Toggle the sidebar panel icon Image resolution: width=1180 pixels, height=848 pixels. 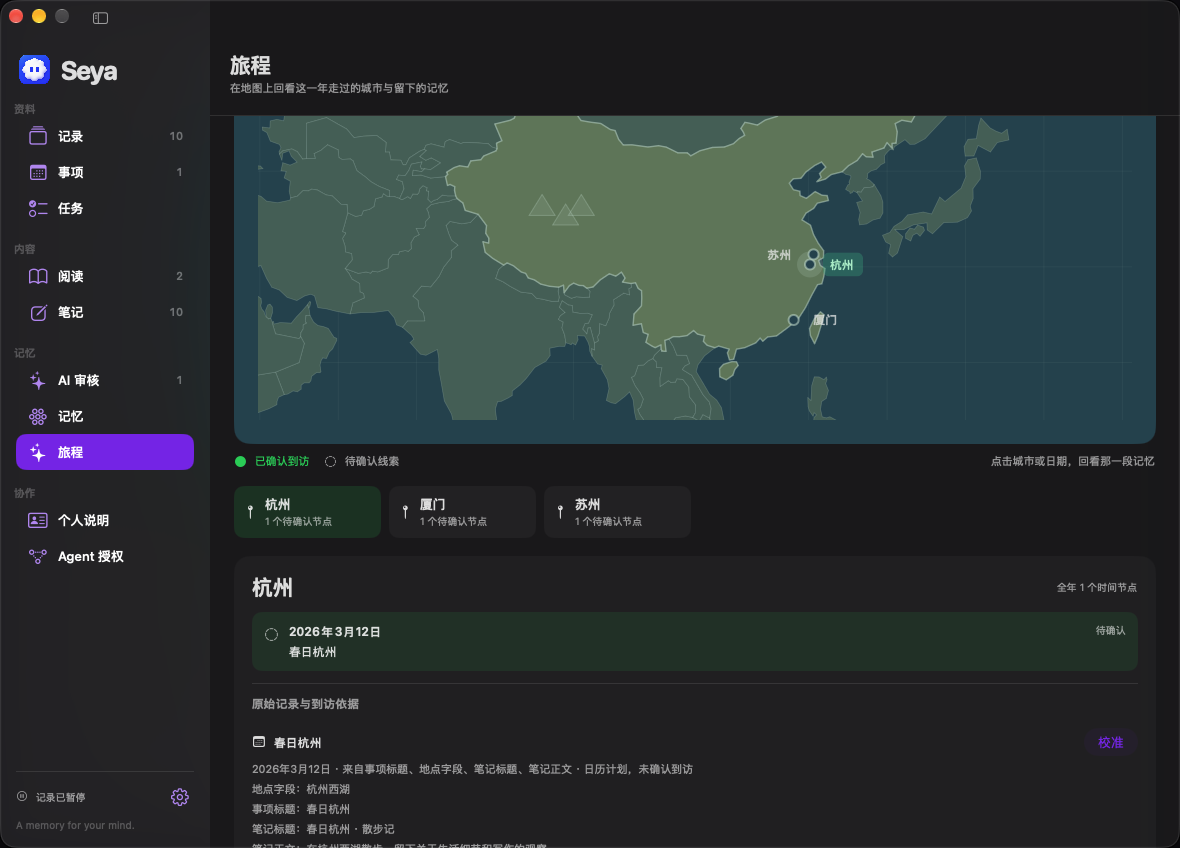[x=100, y=18]
